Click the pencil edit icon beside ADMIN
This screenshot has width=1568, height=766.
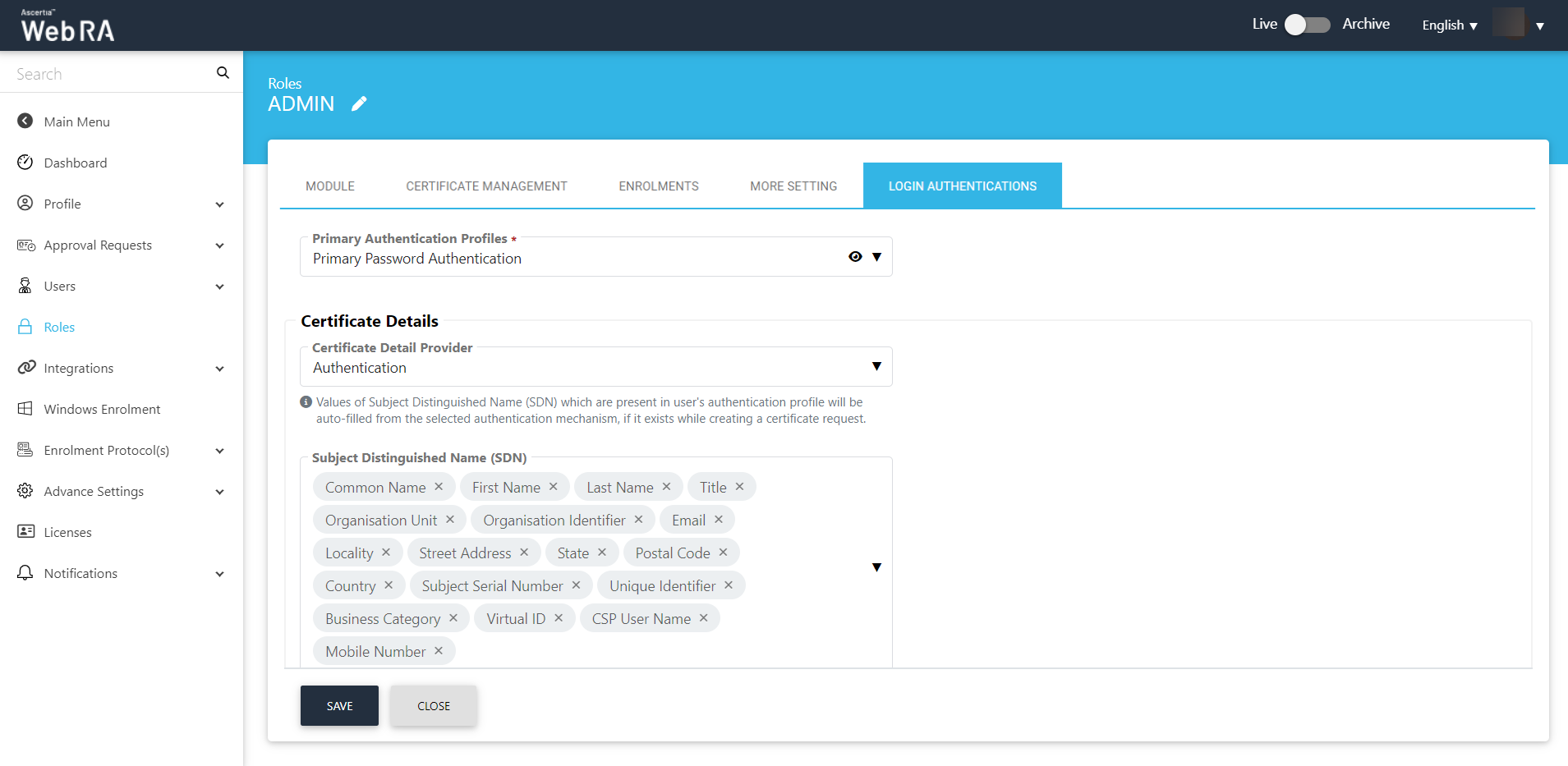359,103
